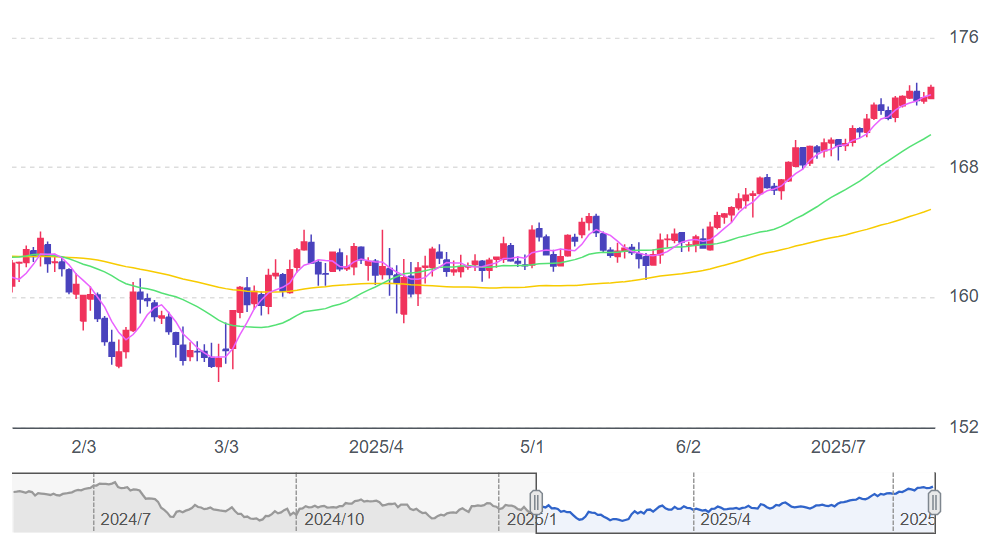This screenshot has height=547, width=1003.
Task: Click the 2025/4 marker in range navigator
Action: coord(725,519)
